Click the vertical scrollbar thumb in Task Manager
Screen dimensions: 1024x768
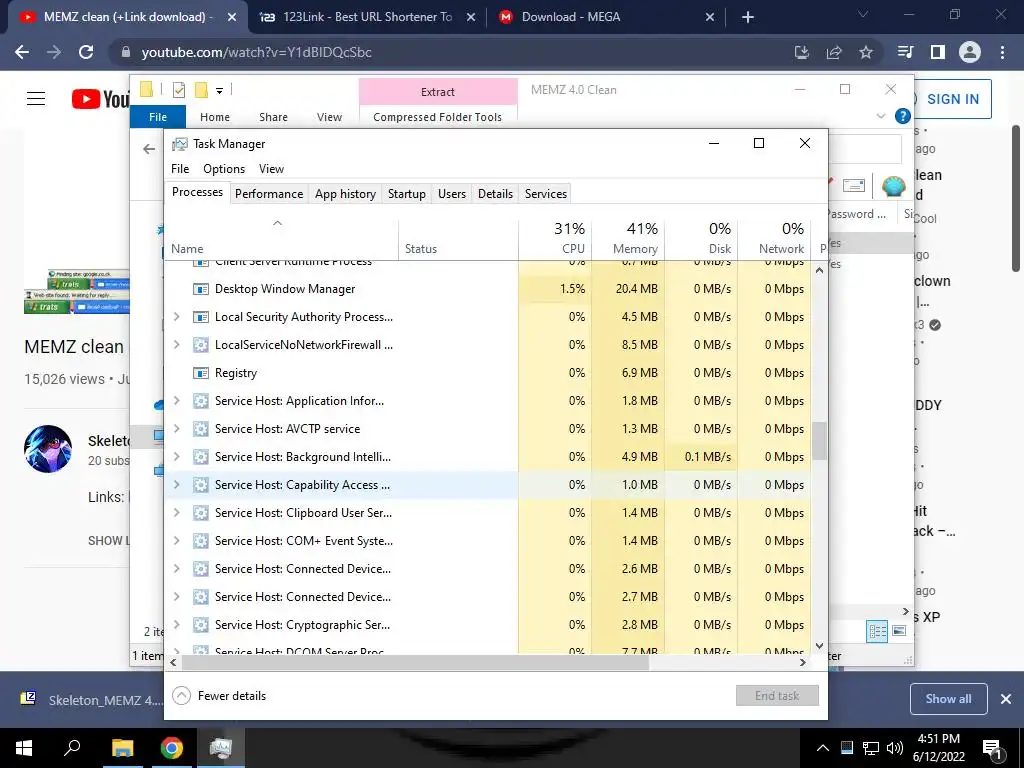(819, 441)
